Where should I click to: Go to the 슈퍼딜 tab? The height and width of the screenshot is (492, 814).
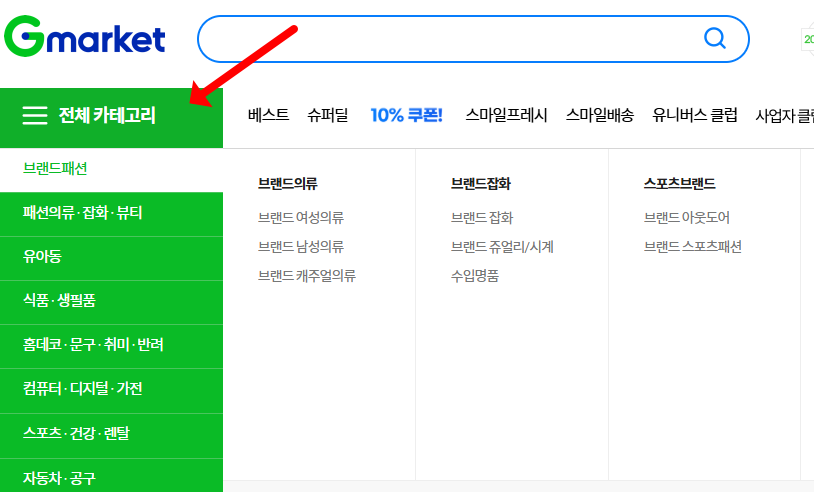pyautogui.click(x=328, y=115)
